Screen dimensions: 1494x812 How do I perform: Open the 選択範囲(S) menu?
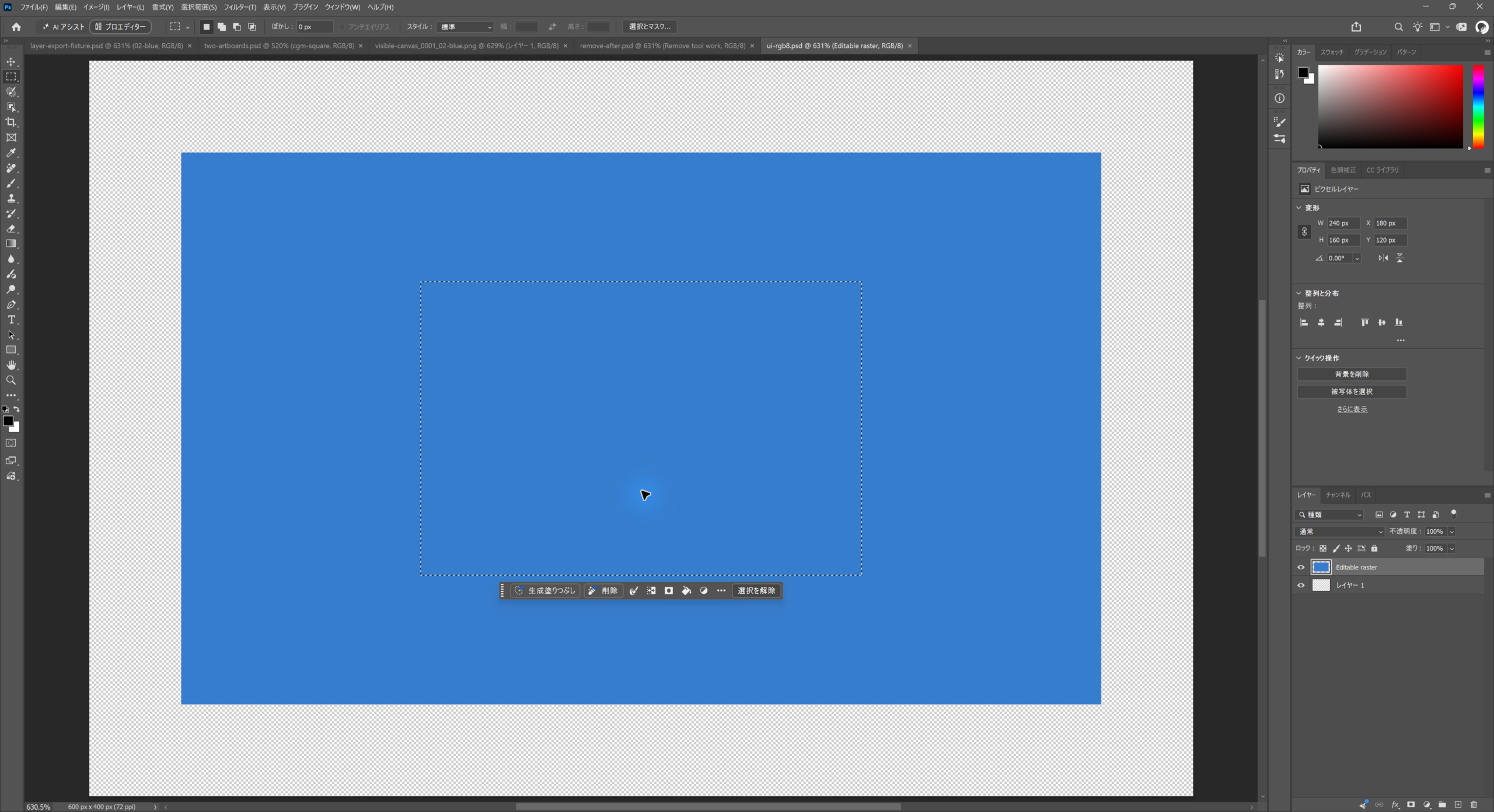click(x=198, y=7)
